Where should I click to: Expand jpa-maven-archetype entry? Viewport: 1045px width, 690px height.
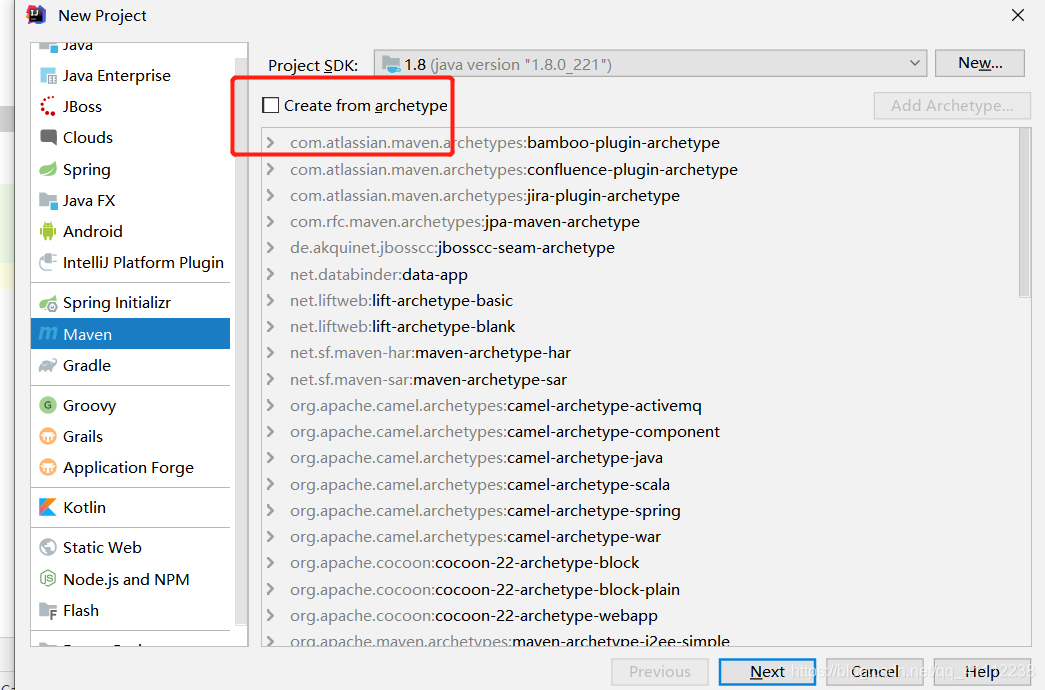pos(271,221)
